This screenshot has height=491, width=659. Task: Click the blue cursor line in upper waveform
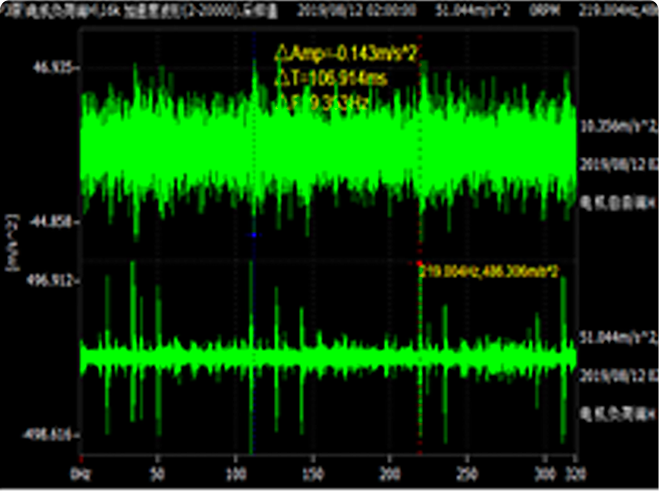click(x=254, y=150)
